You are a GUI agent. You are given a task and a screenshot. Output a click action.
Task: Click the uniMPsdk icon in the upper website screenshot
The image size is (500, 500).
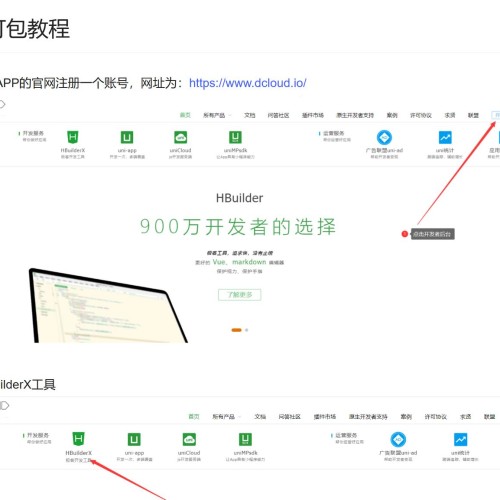click(x=235, y=137)
